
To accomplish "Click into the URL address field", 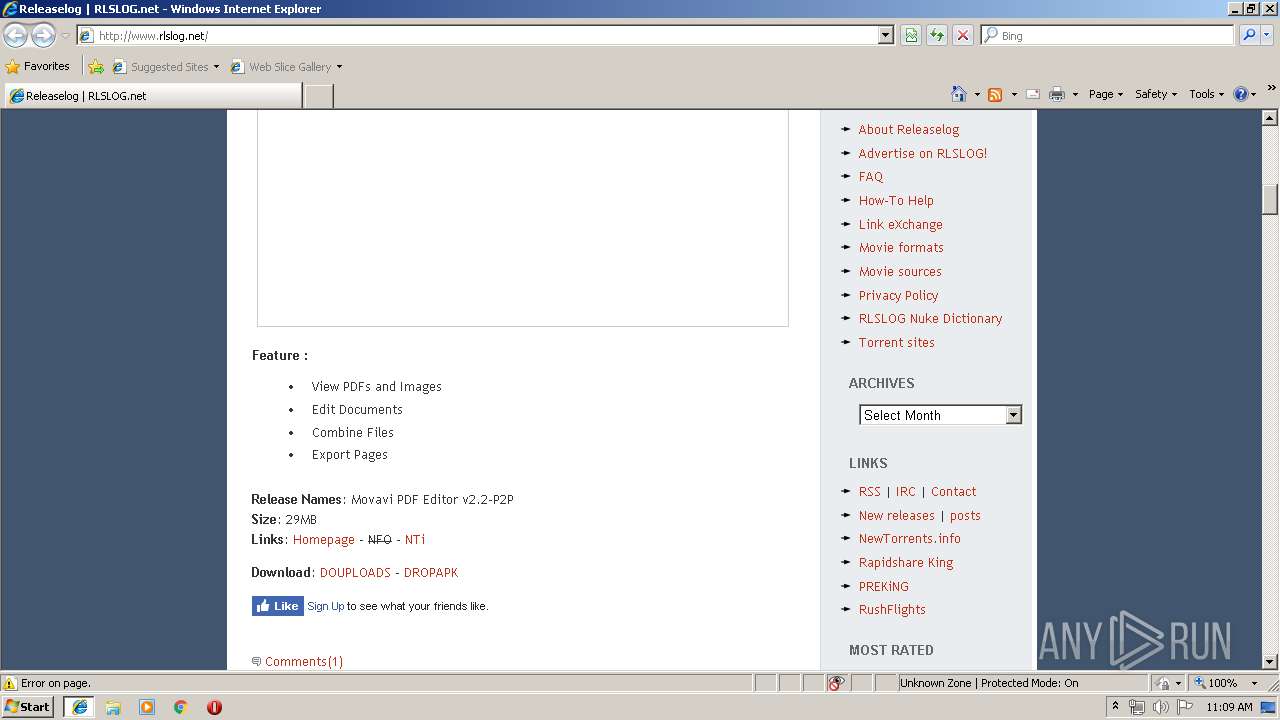I will pos(485,35).
